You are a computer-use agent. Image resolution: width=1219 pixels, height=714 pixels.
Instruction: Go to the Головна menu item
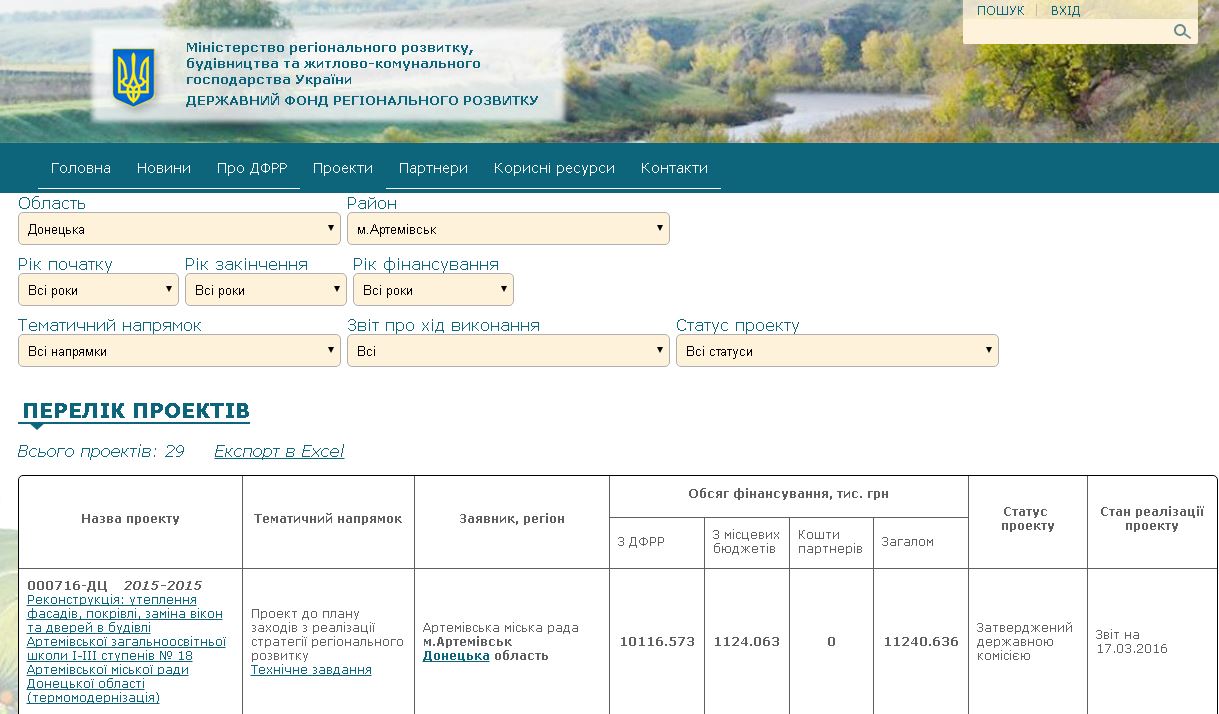[x=81, y=168]
